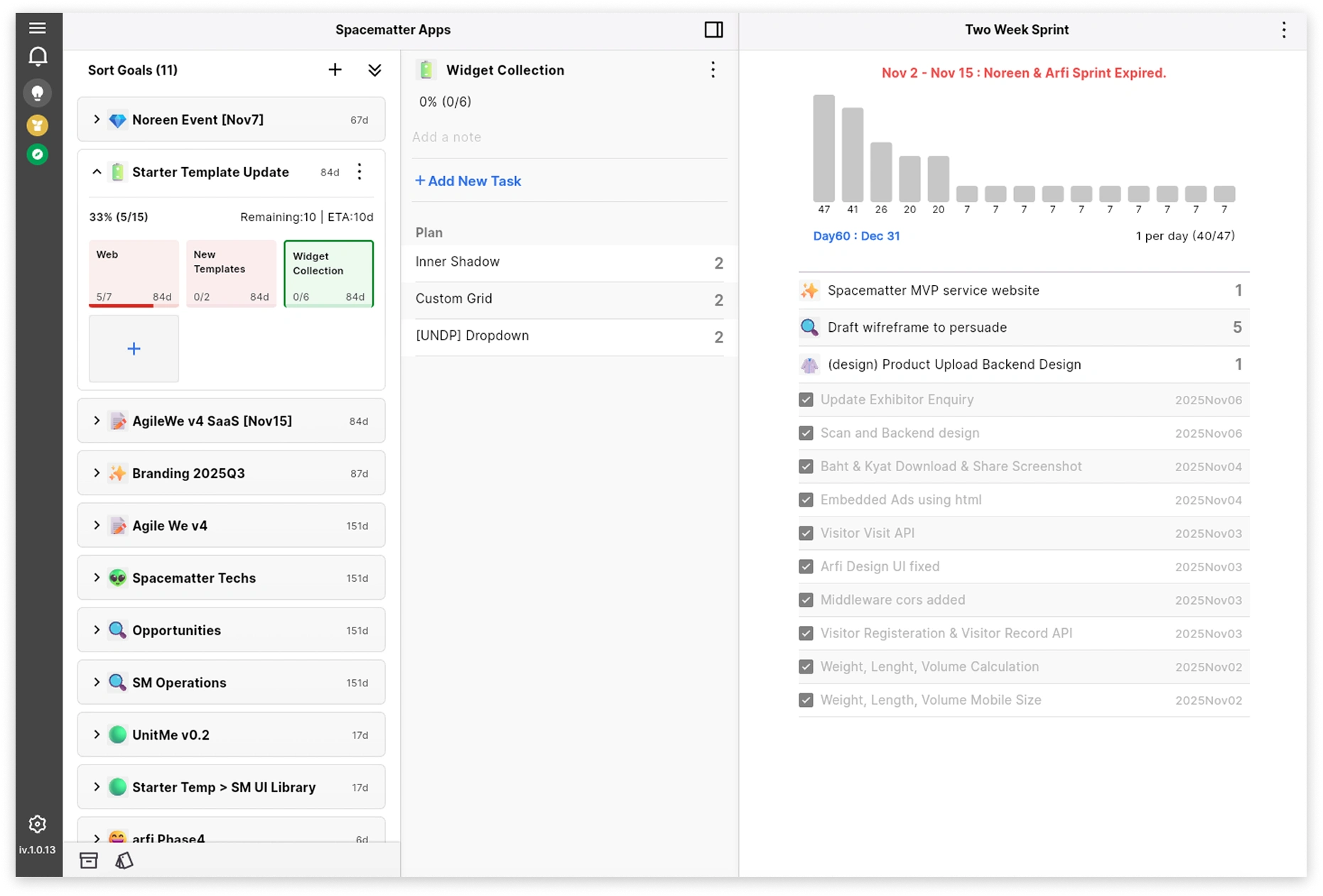Click the alien icon of Spacematter Techs
1323x896 pixels.
[x=118, y=578]
